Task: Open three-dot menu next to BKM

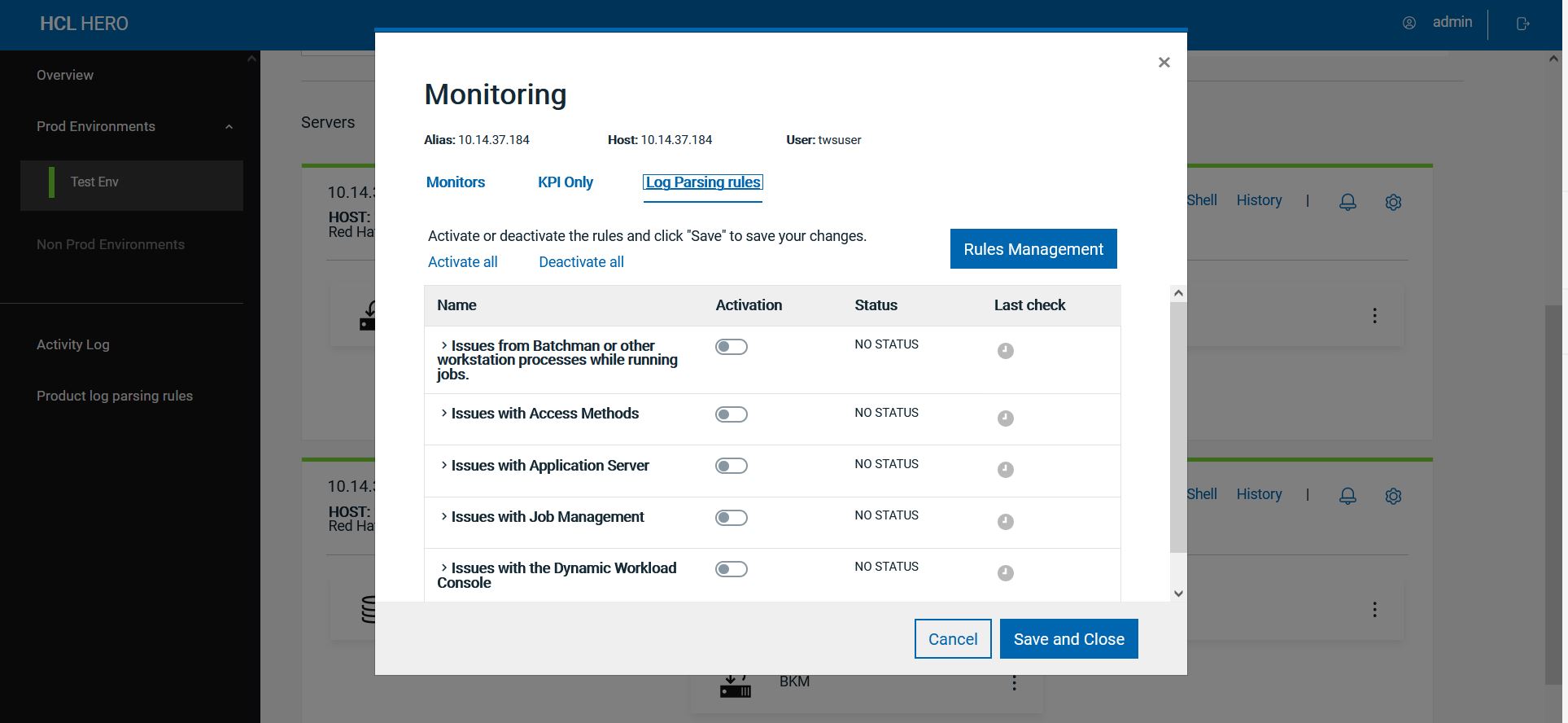Action: click(x=1014, y=682)
